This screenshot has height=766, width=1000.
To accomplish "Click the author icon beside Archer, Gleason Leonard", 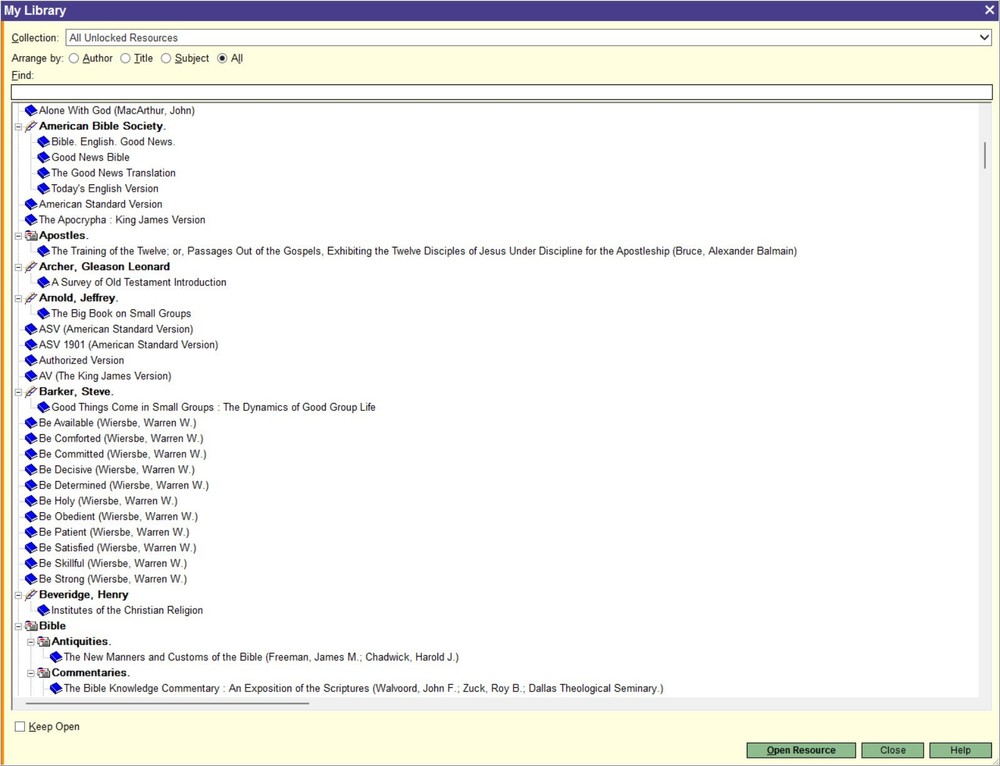I will (30, 266).
